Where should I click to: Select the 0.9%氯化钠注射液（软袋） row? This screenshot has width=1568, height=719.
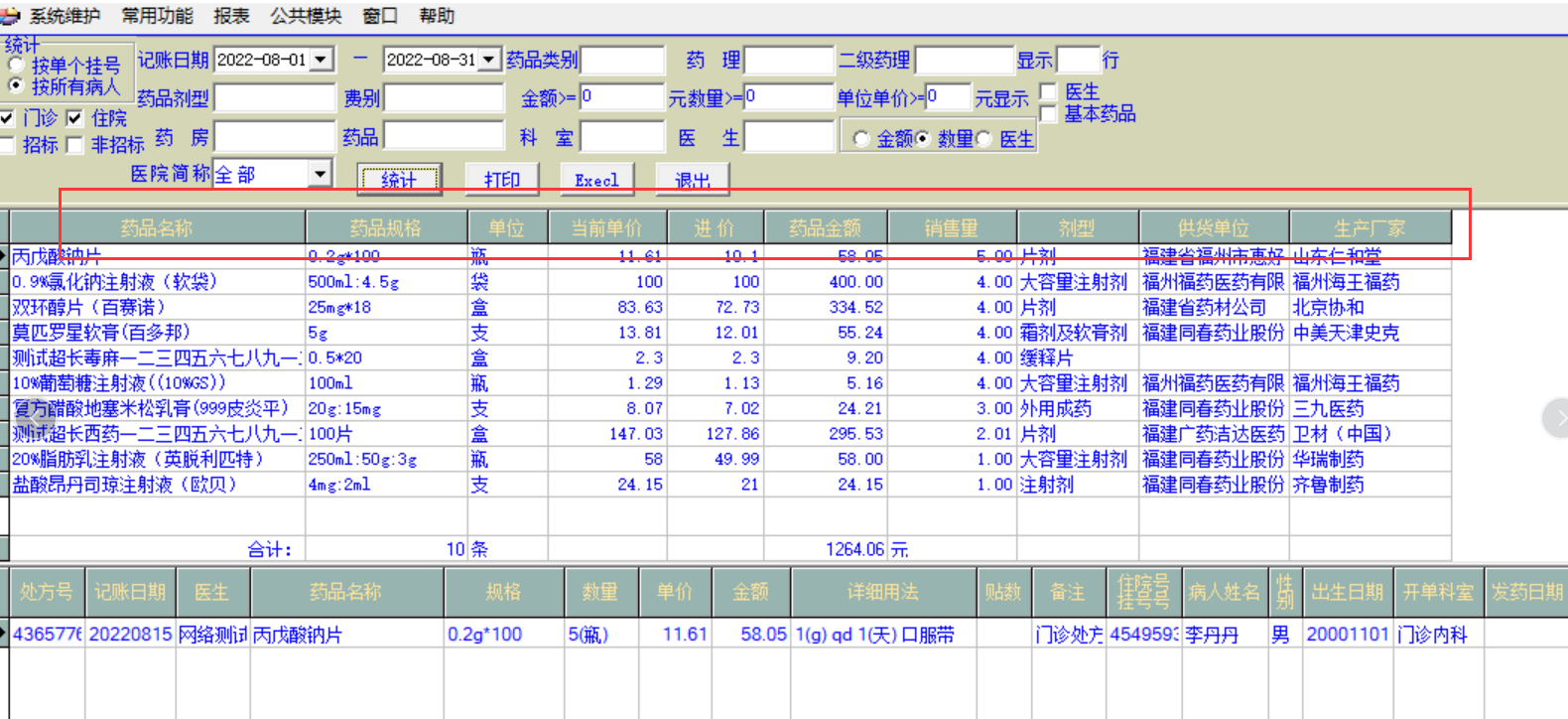click(x=730, y=282)
